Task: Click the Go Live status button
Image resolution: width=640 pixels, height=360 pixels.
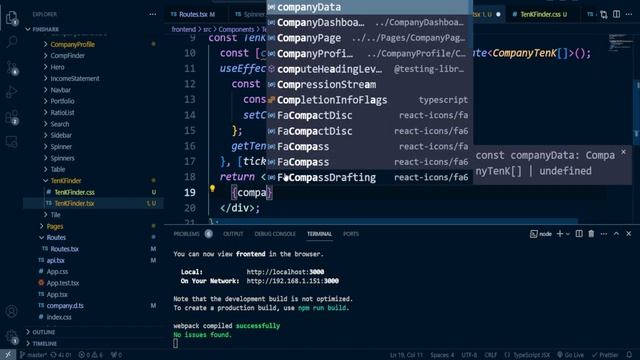Action: click(x=570, y=355)
